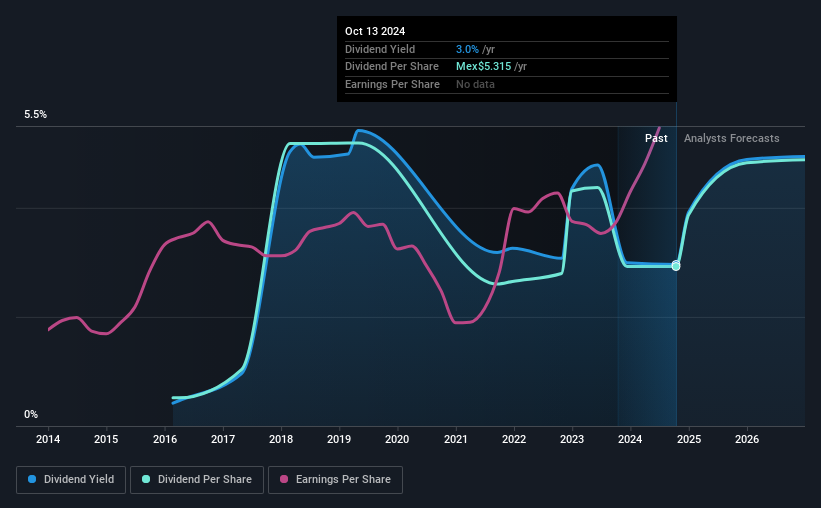This screenshot has height=508, width=821.
Task: Click the 'Dividend Per Share' tooltip row label
Action: click(392, 67)
